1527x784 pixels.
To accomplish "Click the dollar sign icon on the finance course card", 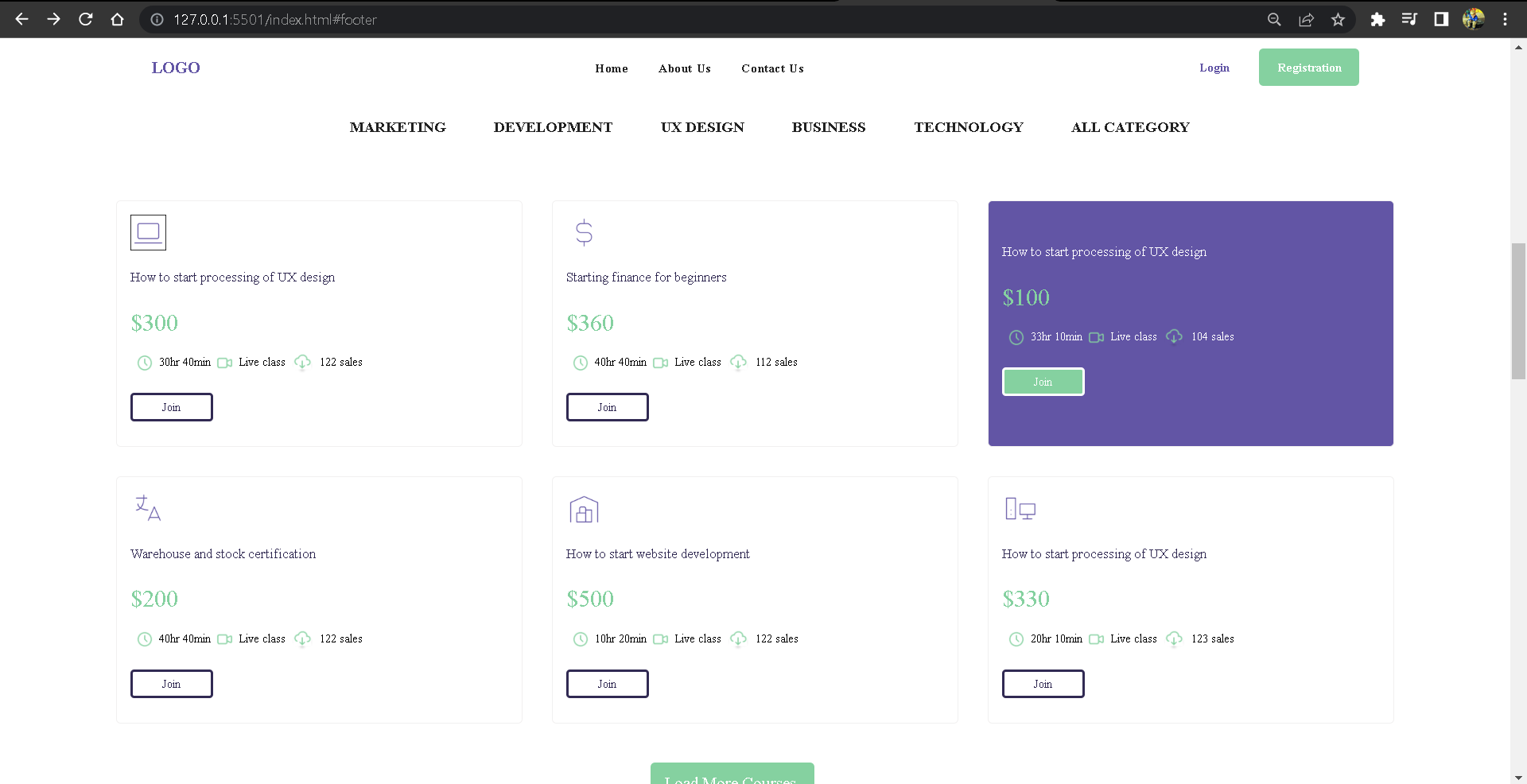I will click(584, 232).
